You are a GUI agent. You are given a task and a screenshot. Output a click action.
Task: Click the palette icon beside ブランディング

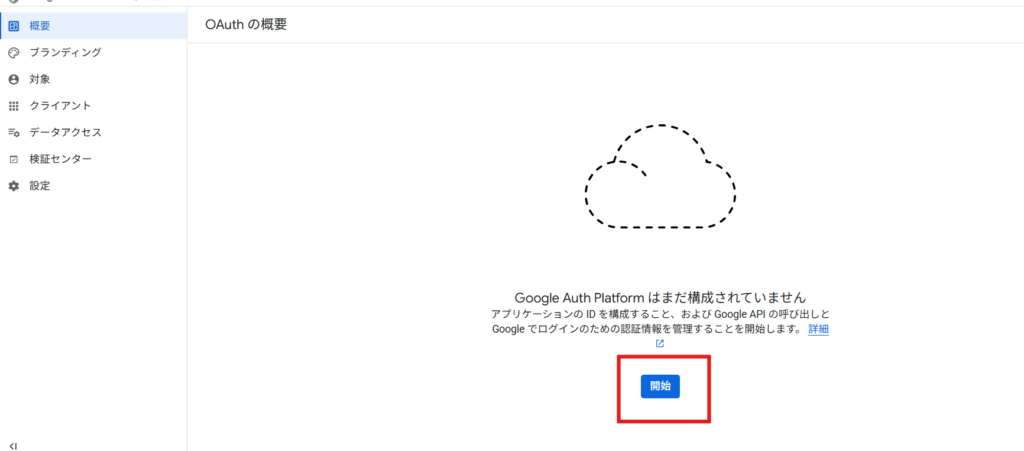pyautogui.click(x=13, y=52)
